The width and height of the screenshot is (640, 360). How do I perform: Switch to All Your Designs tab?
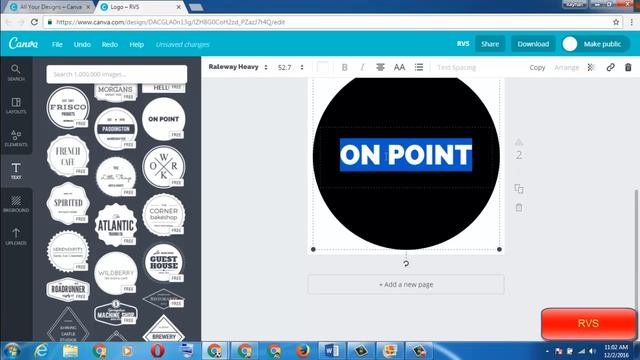(x=51, y=7)
